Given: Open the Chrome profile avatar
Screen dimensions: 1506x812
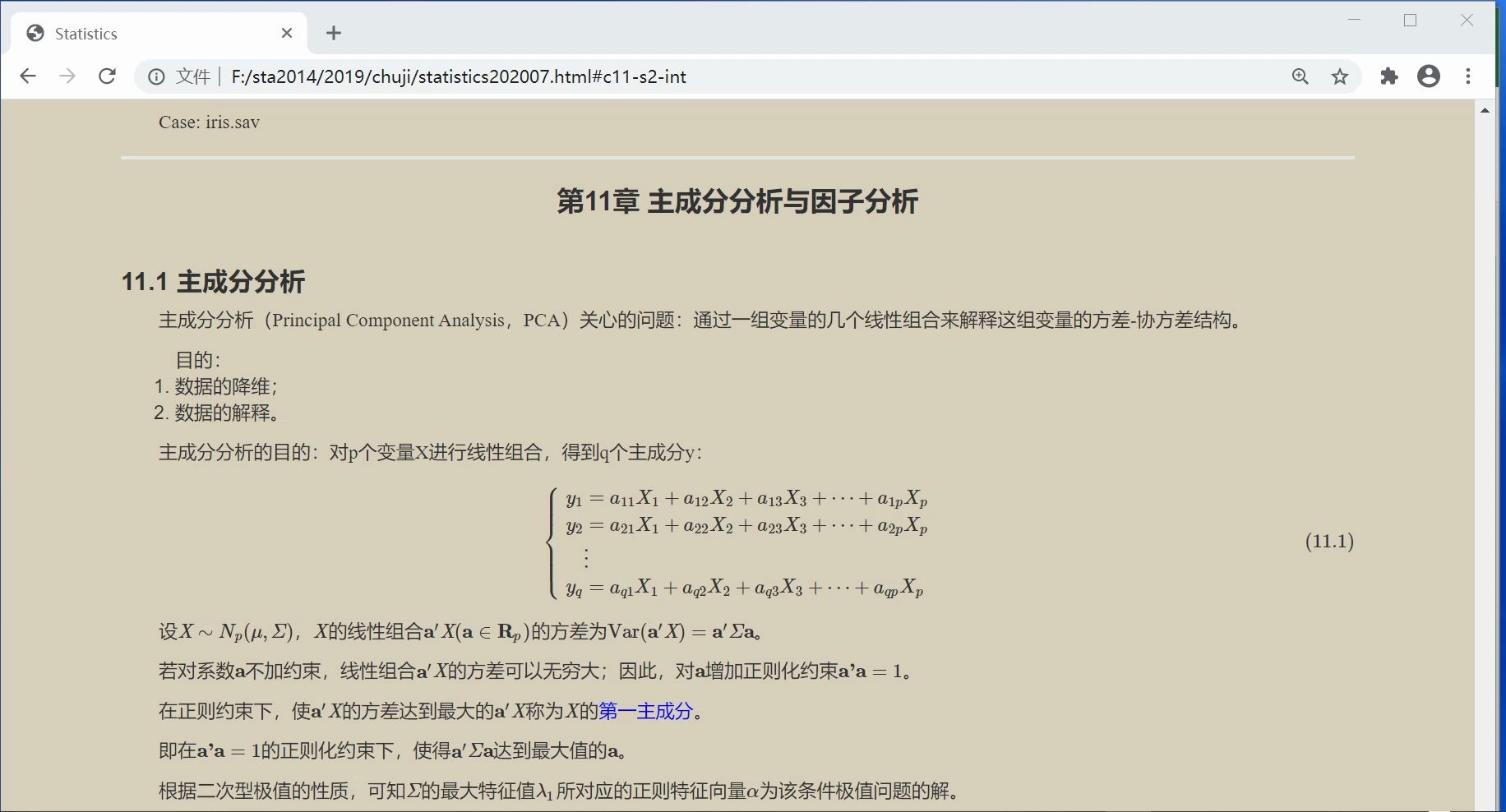Looking at the screenshot, I should point(1429,76).
